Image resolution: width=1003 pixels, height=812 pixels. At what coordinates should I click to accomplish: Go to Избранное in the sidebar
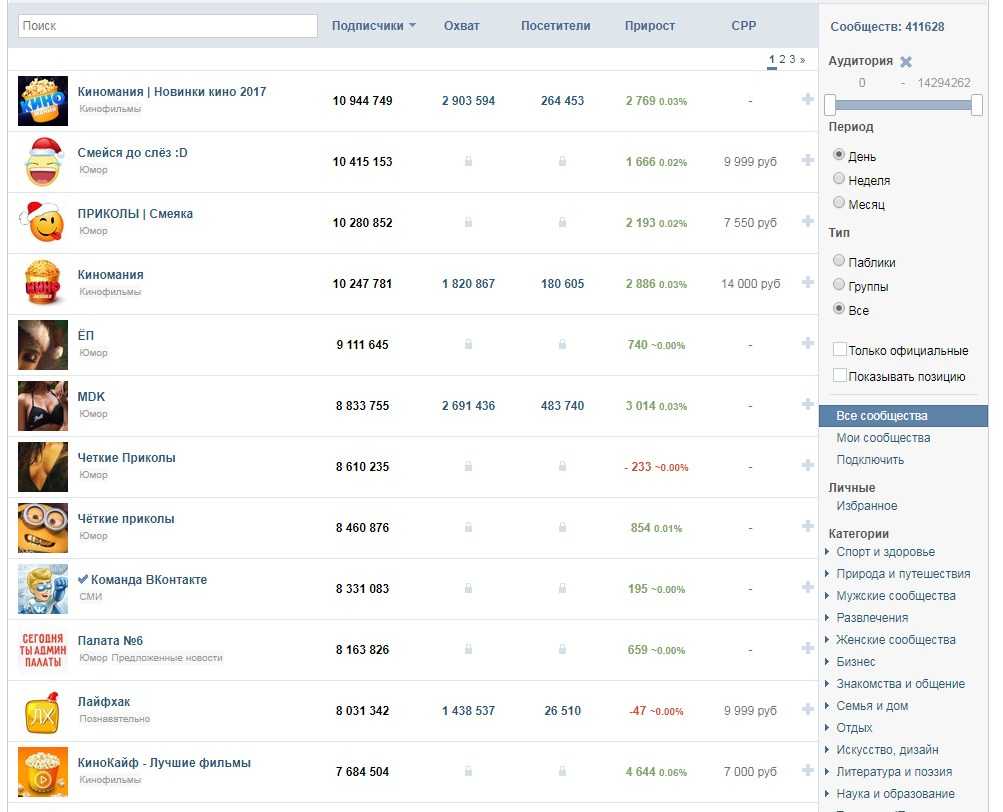click(867, 506)
